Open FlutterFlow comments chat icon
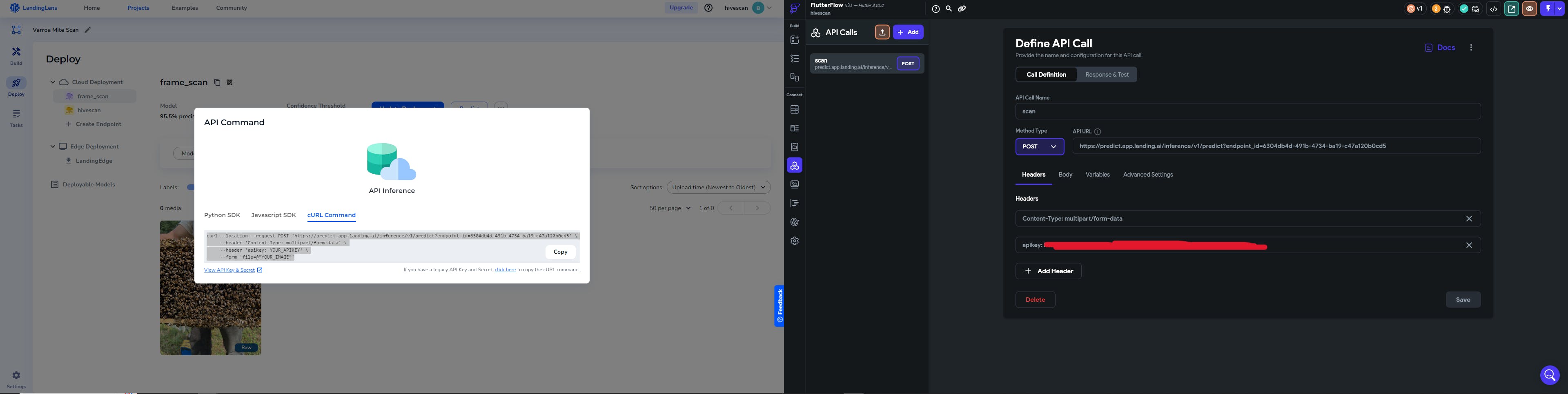 coord(1475,9)
